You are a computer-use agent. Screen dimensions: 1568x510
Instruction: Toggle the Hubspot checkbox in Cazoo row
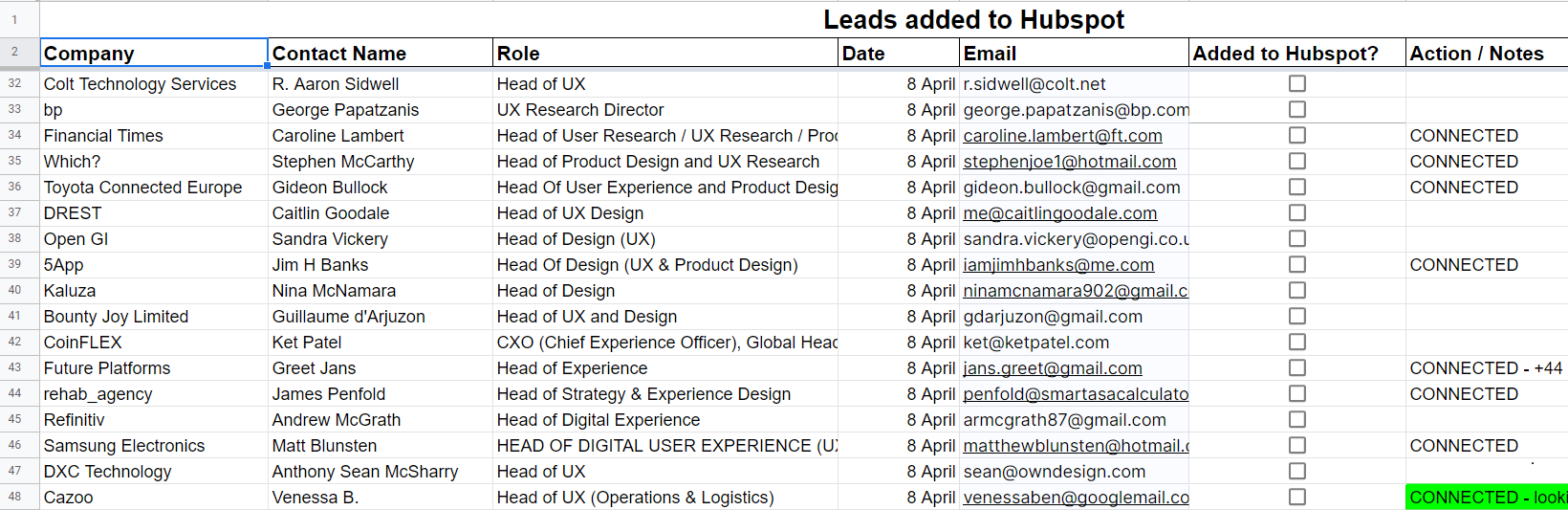coord(1296,498)
